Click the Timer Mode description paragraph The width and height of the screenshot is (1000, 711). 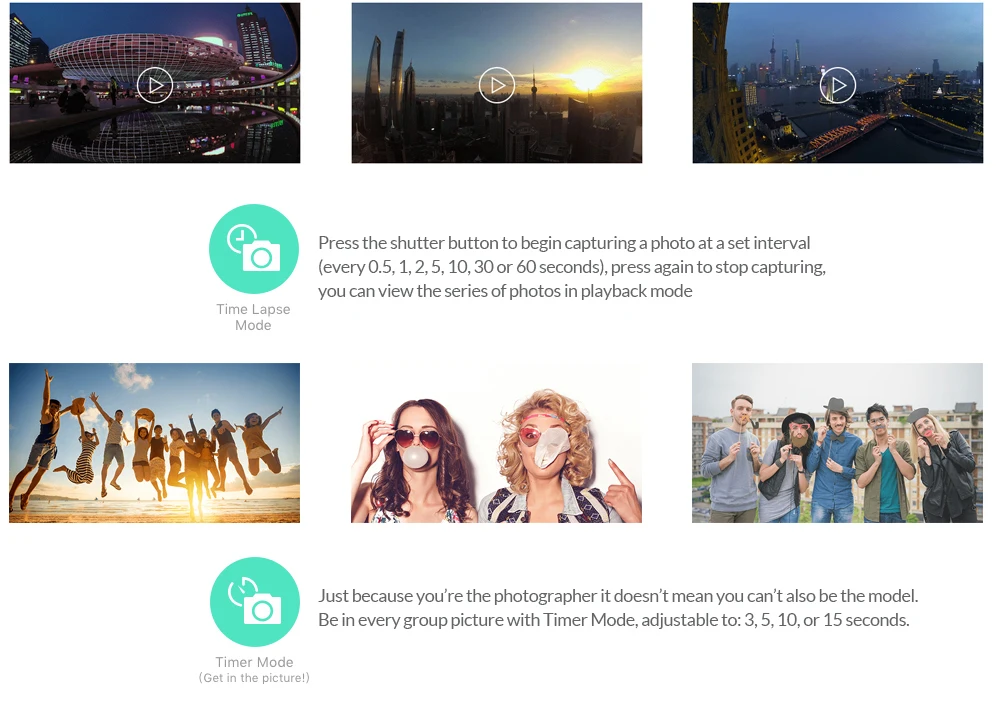coord(618,608)
